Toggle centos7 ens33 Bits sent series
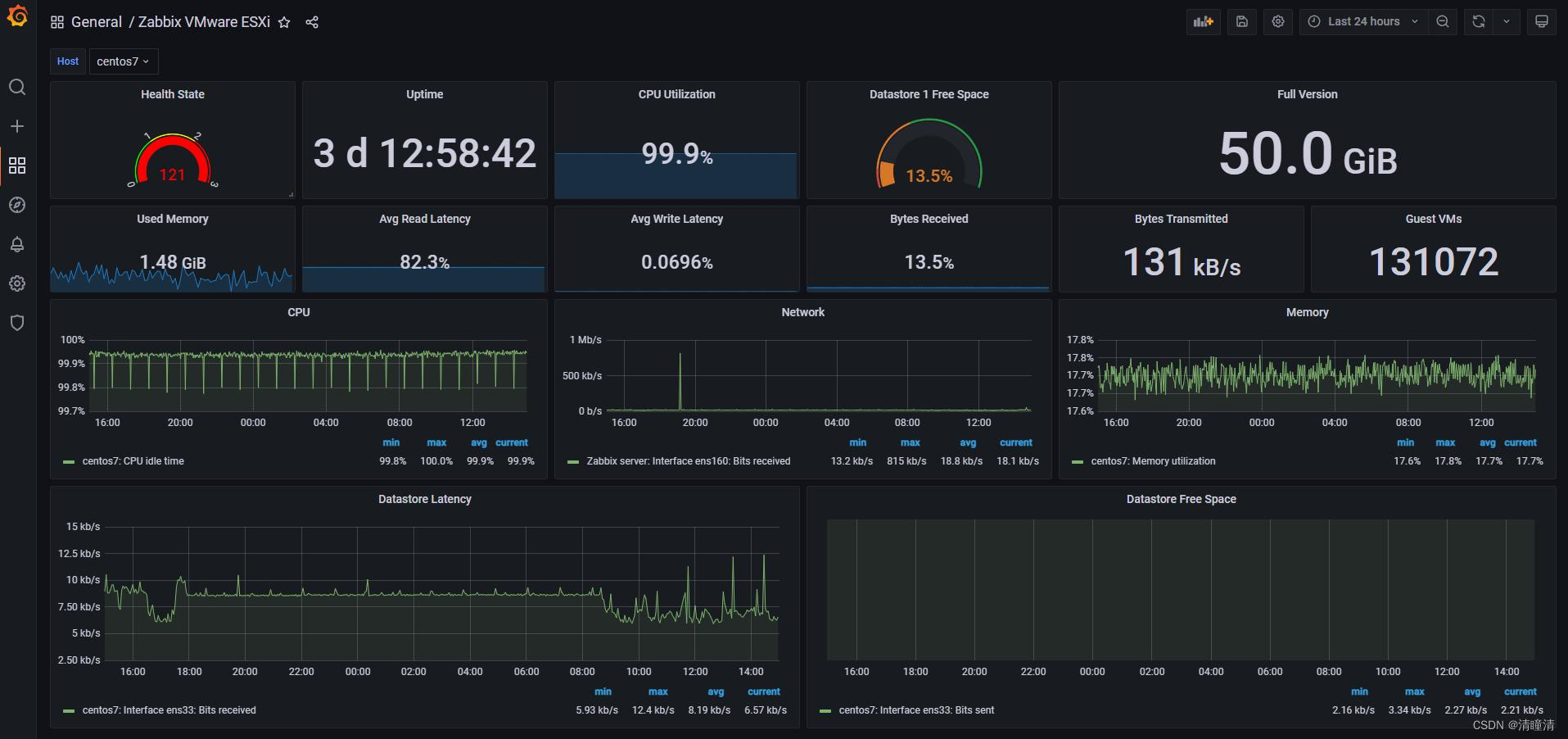1568x739 pixels. [x=916, y=710]
